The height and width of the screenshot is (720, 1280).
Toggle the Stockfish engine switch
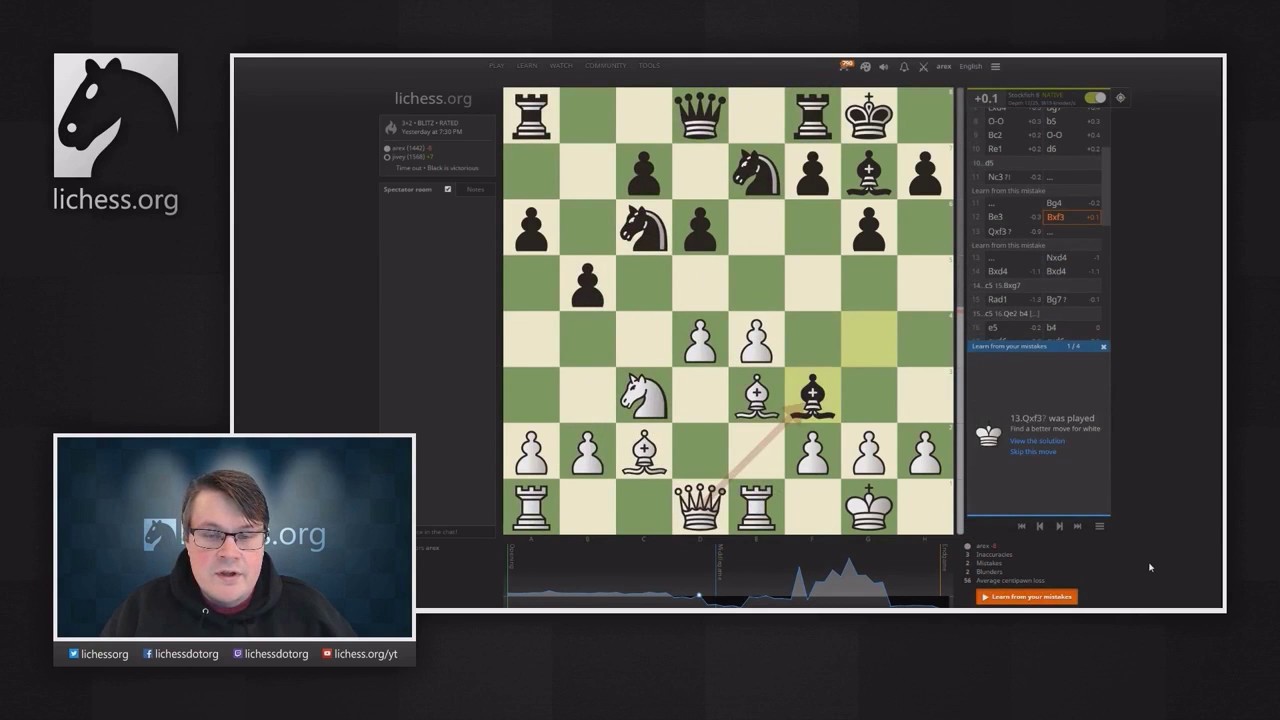coord(1095,98)
